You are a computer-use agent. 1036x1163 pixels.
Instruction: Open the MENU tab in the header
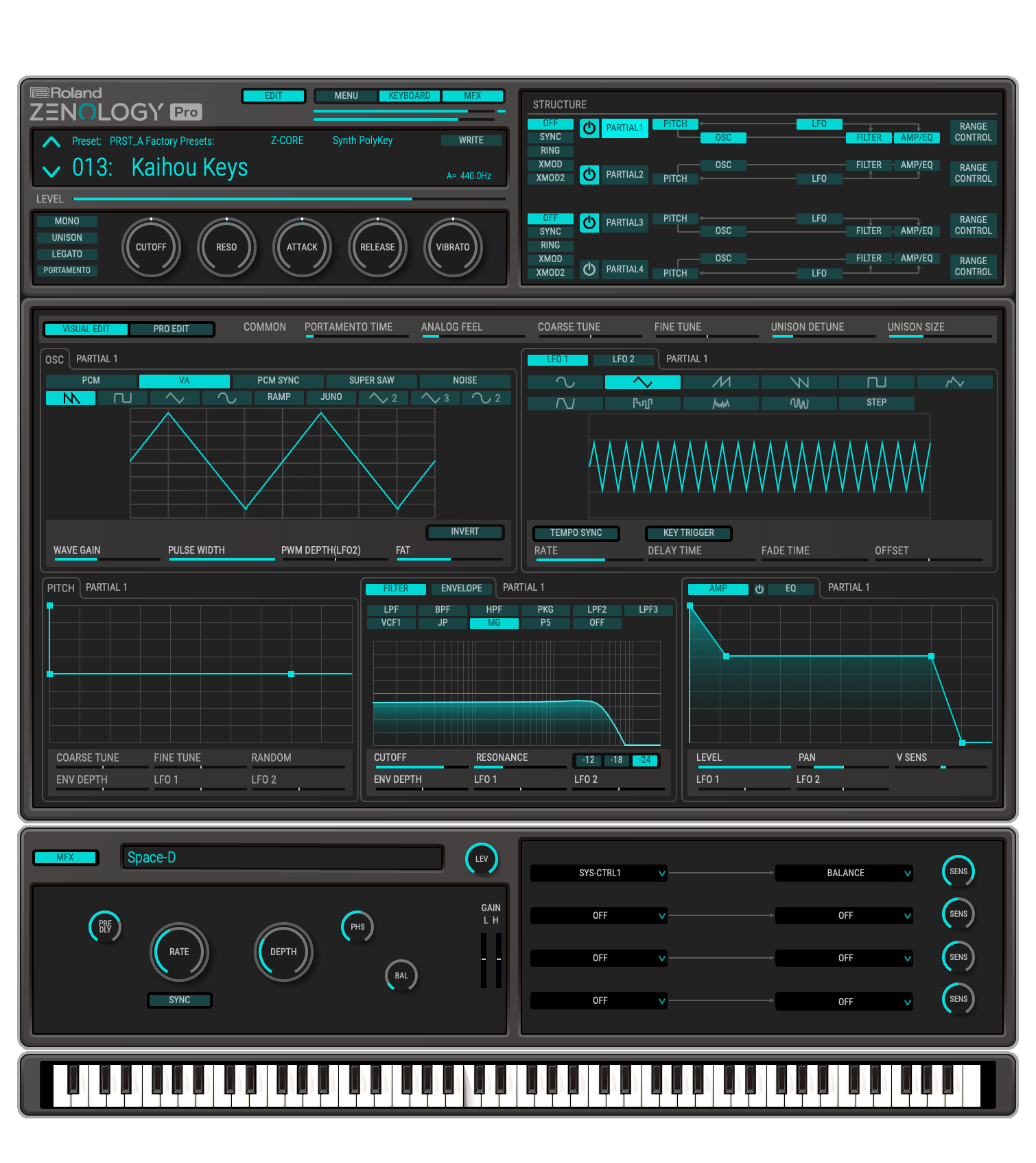click(x=346, y=95)
